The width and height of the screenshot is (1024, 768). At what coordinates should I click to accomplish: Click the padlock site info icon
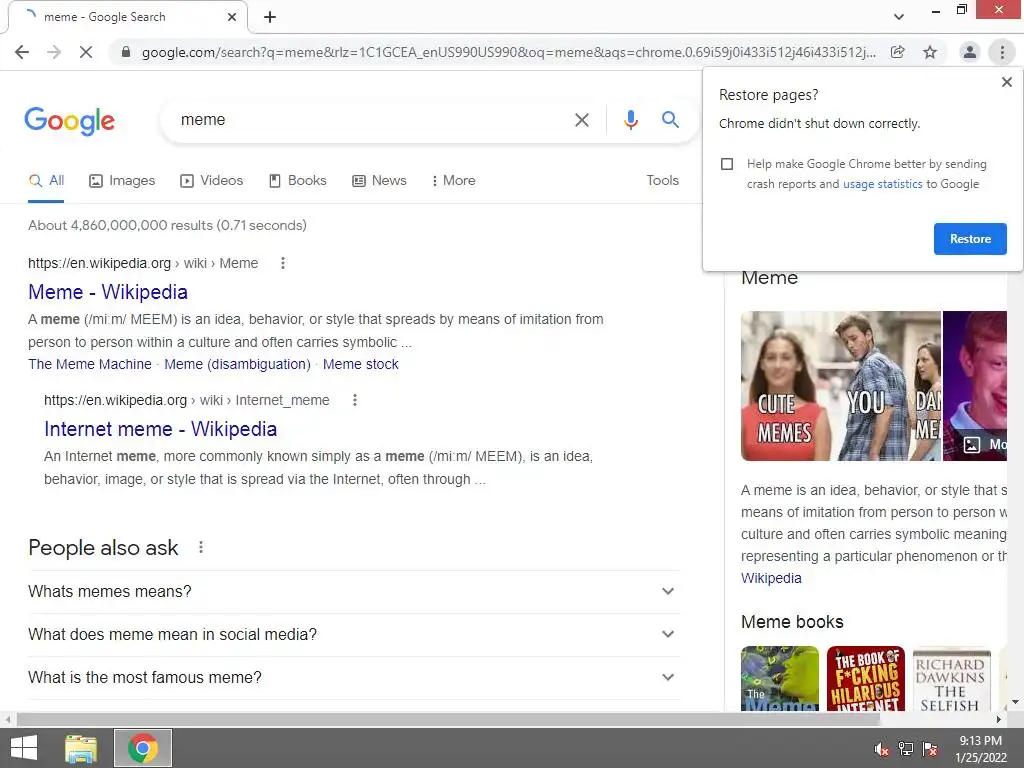[x=126, y=52]
